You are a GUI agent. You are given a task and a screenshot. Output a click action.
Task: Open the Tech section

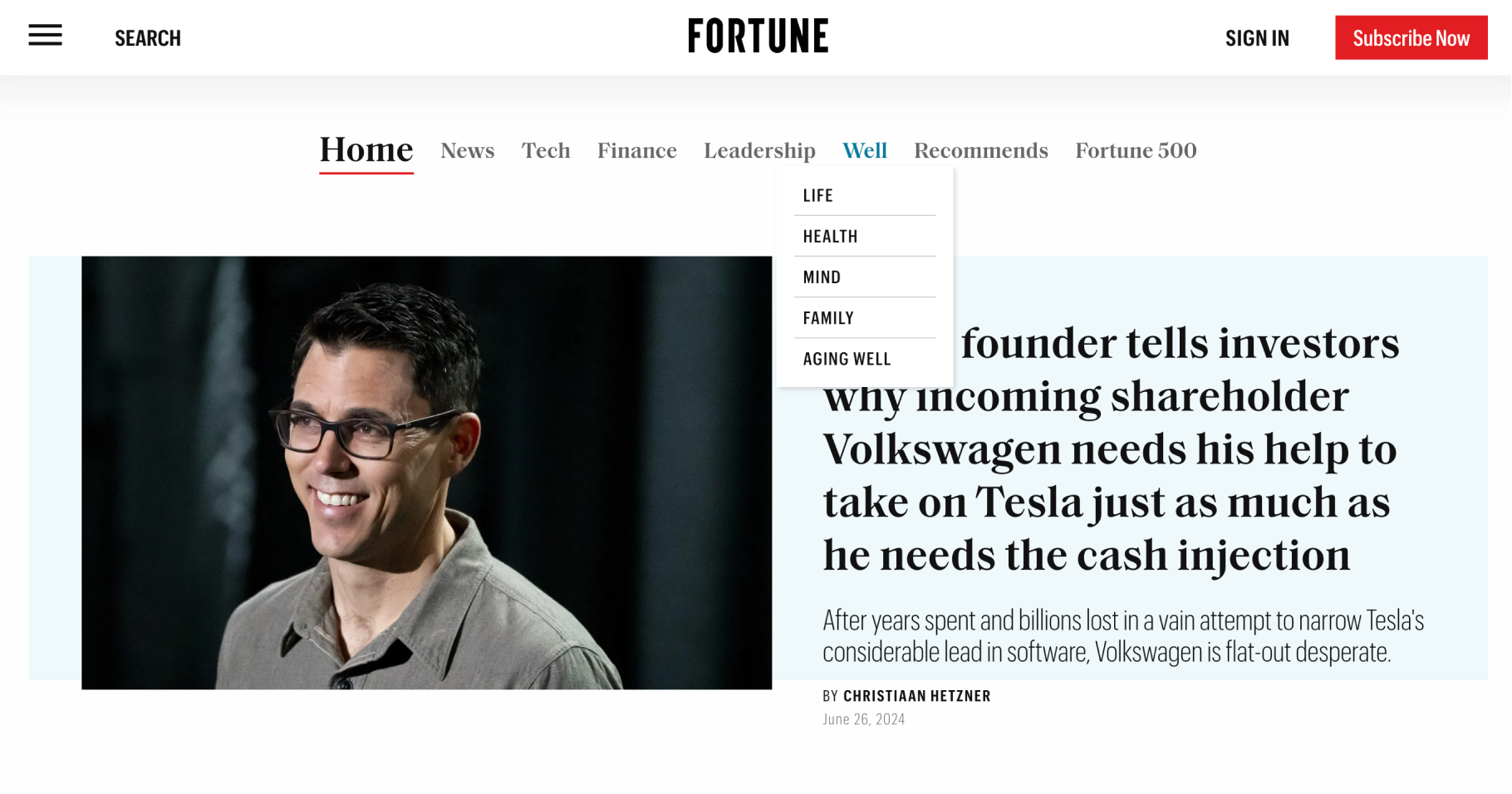click(546, 150)
